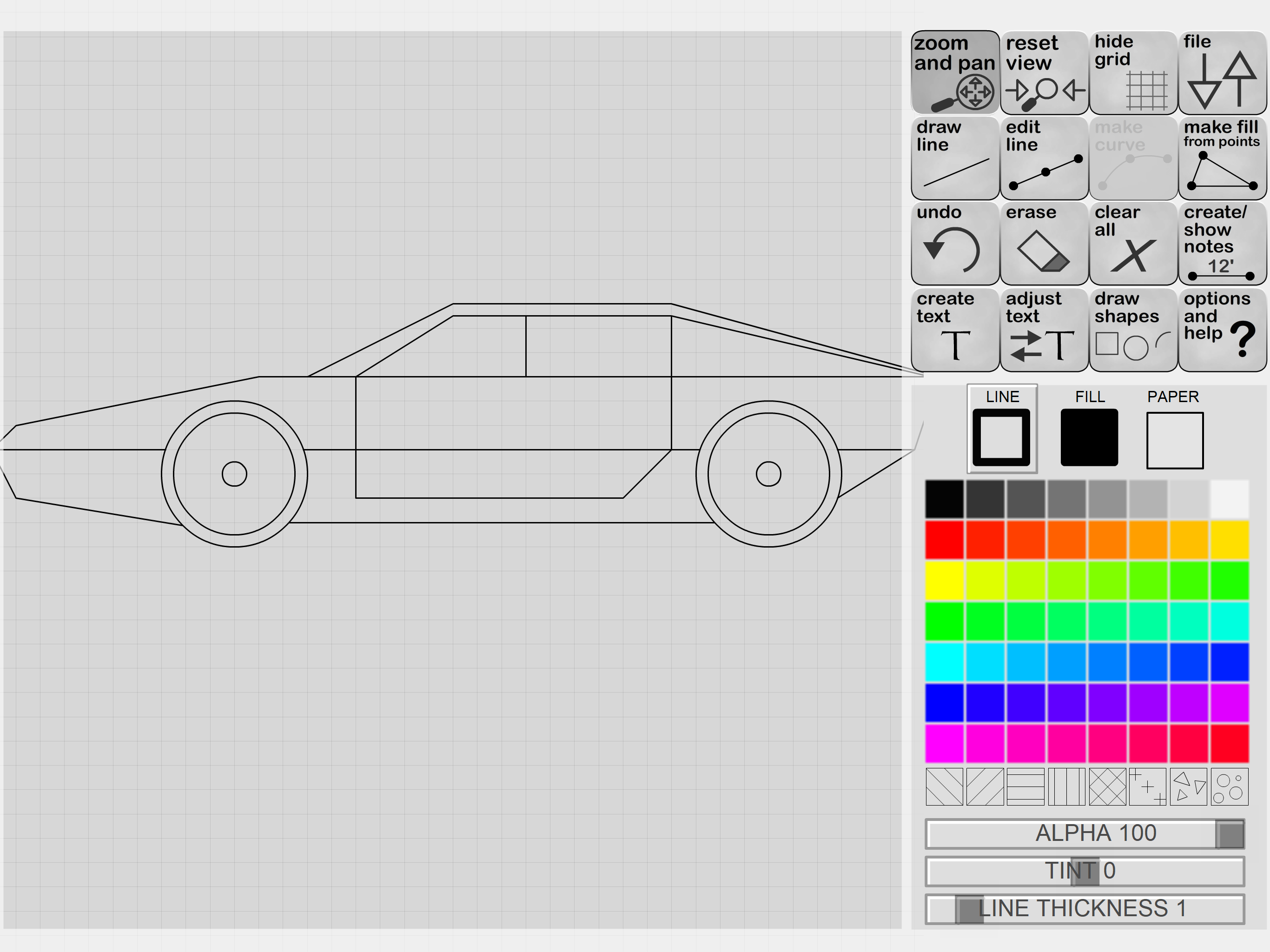Select the PAPER color target
This screenshot has width=1270, height=952.
coord(1174,440)
